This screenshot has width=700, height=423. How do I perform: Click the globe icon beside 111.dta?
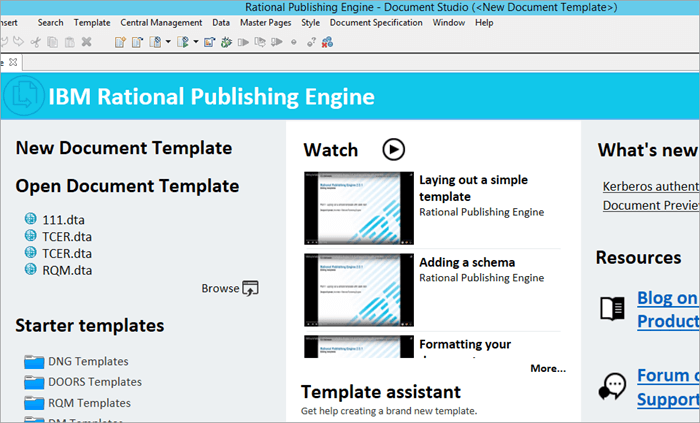30,219
